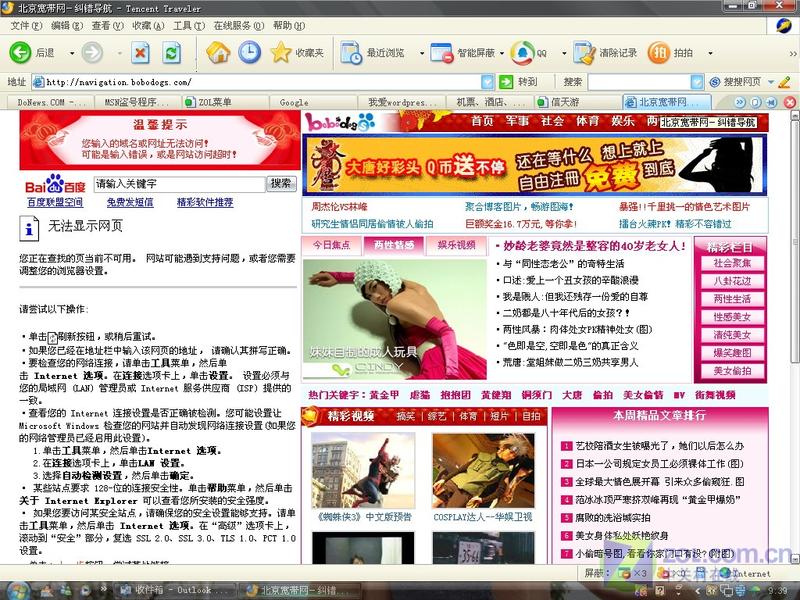
Task: Click the highlighter pencil icon beside search
Action: pyautogui.click(x=785, y=82)
